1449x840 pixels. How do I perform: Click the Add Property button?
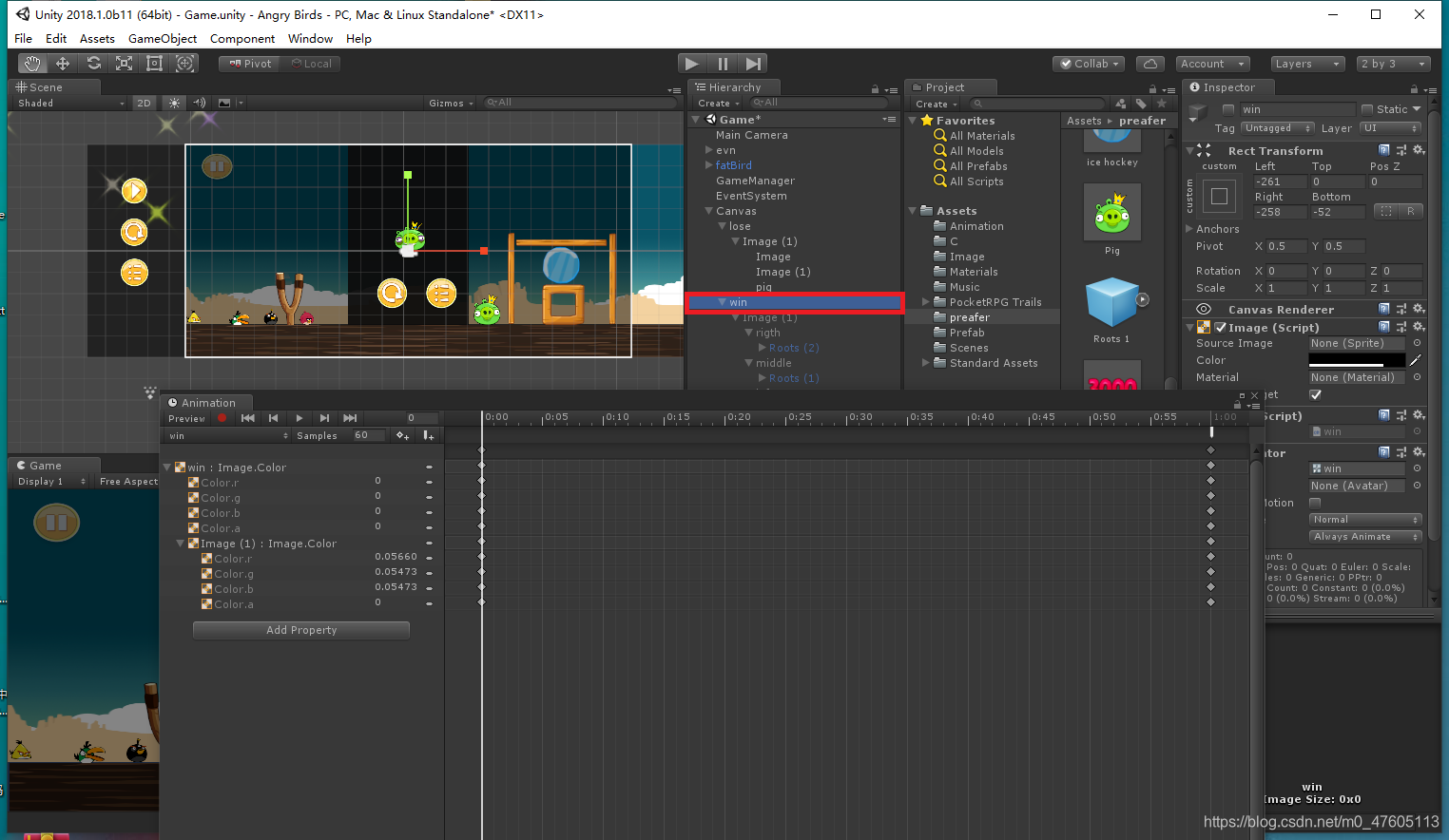point(301,630)
